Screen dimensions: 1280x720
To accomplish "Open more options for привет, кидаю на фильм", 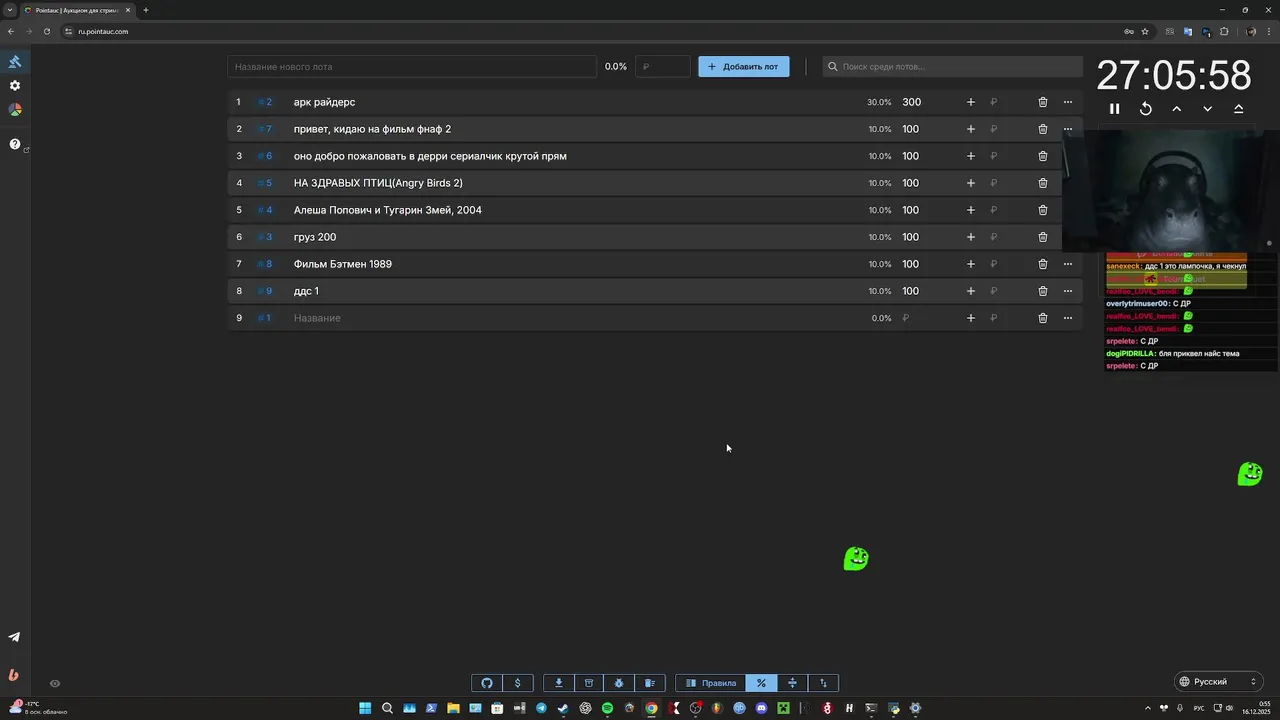I will pos(1068,129).
